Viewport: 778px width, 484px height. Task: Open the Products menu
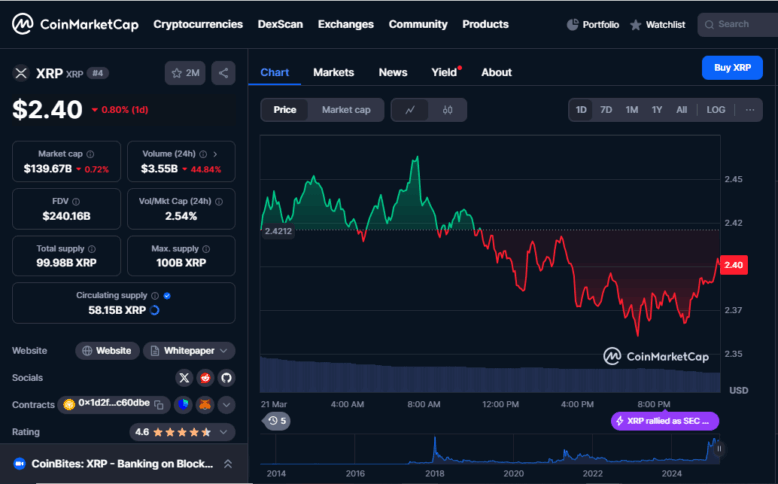[x=485, y=24]
